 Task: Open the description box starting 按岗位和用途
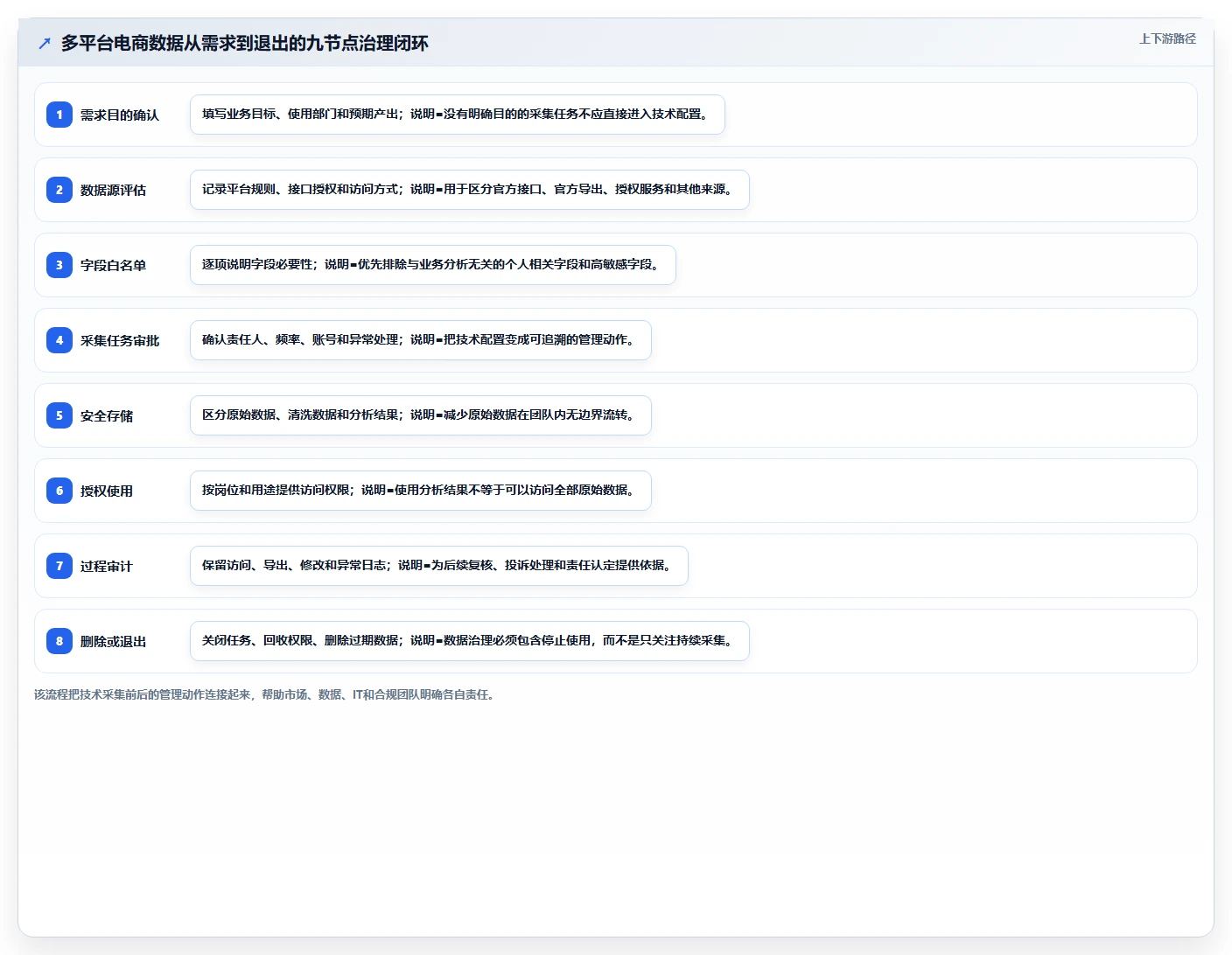(421, 491)
